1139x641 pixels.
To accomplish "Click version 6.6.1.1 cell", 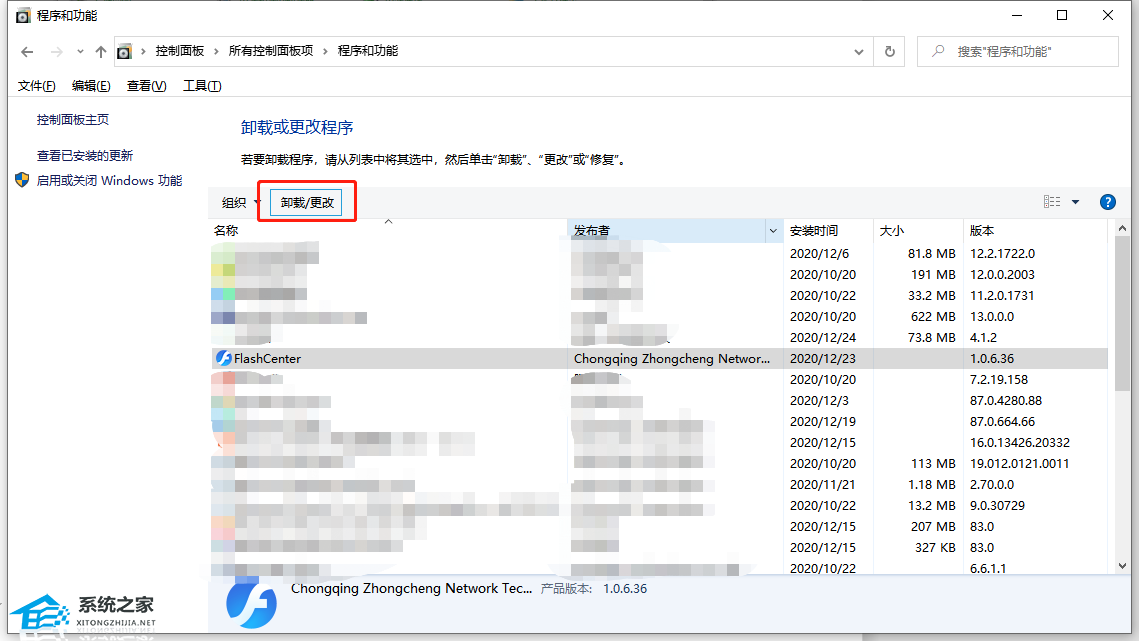I will [x=988, y=568].
